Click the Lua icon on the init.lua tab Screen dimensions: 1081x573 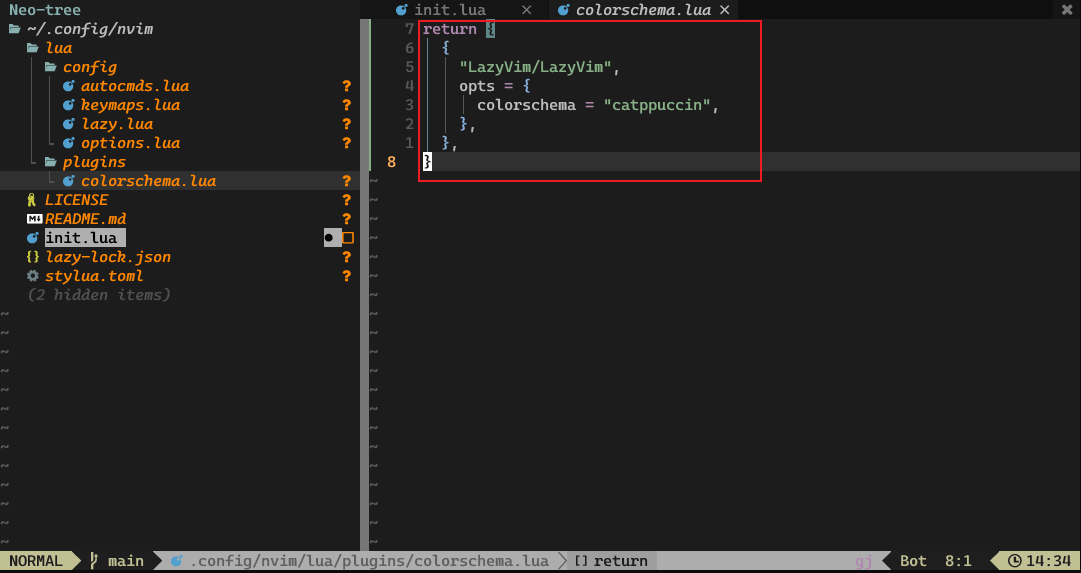pos(402,10)
